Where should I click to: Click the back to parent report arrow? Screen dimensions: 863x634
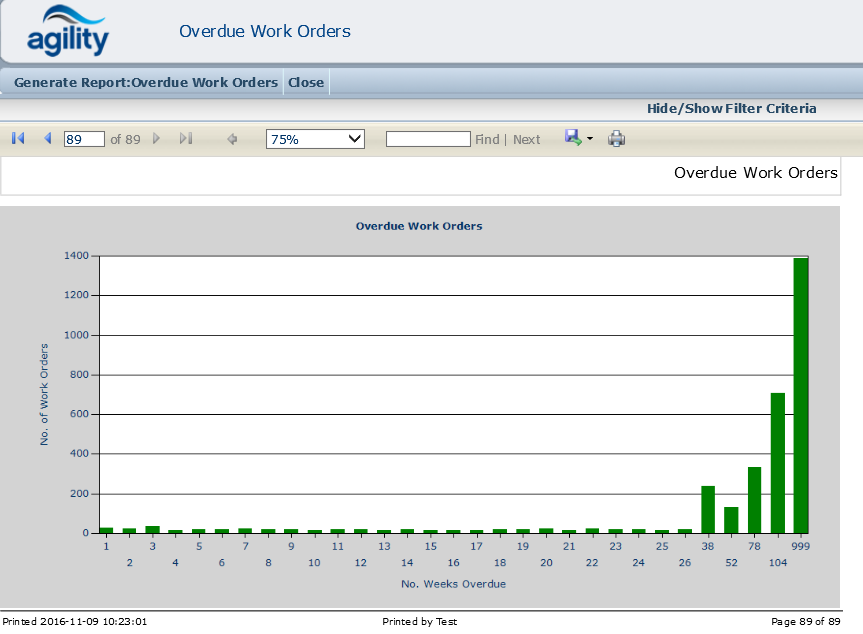(x=231, y=139)
